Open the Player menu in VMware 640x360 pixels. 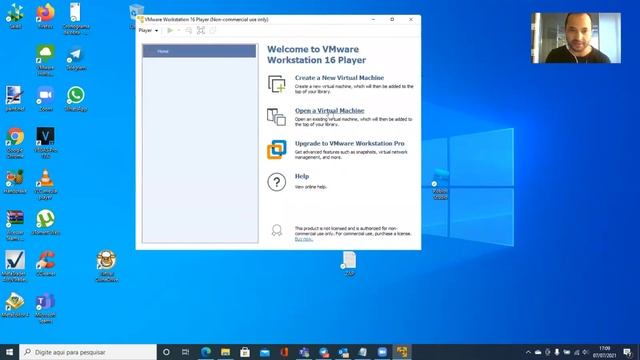(148, 31)
